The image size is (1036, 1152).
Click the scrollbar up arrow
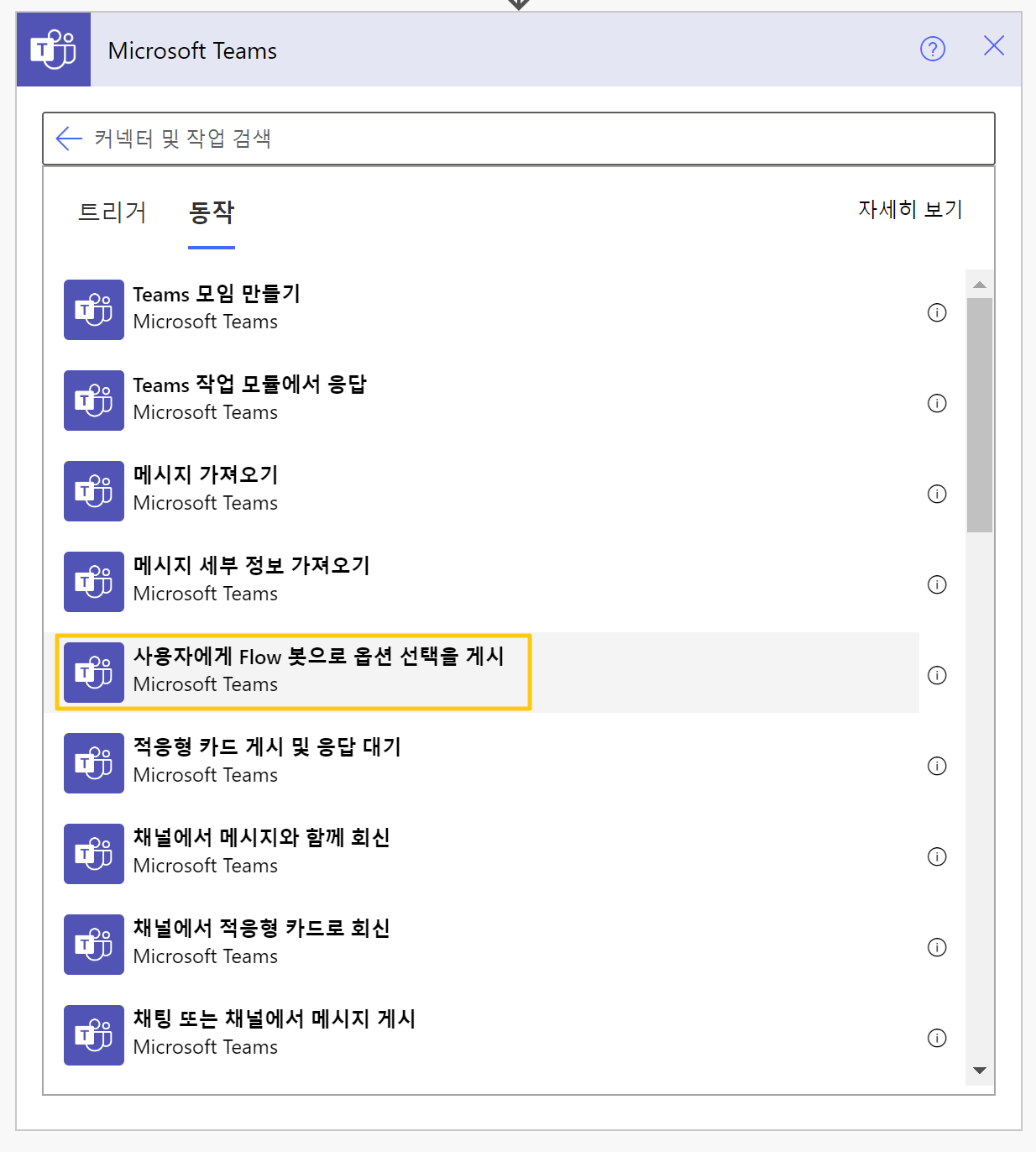(979, 285)
